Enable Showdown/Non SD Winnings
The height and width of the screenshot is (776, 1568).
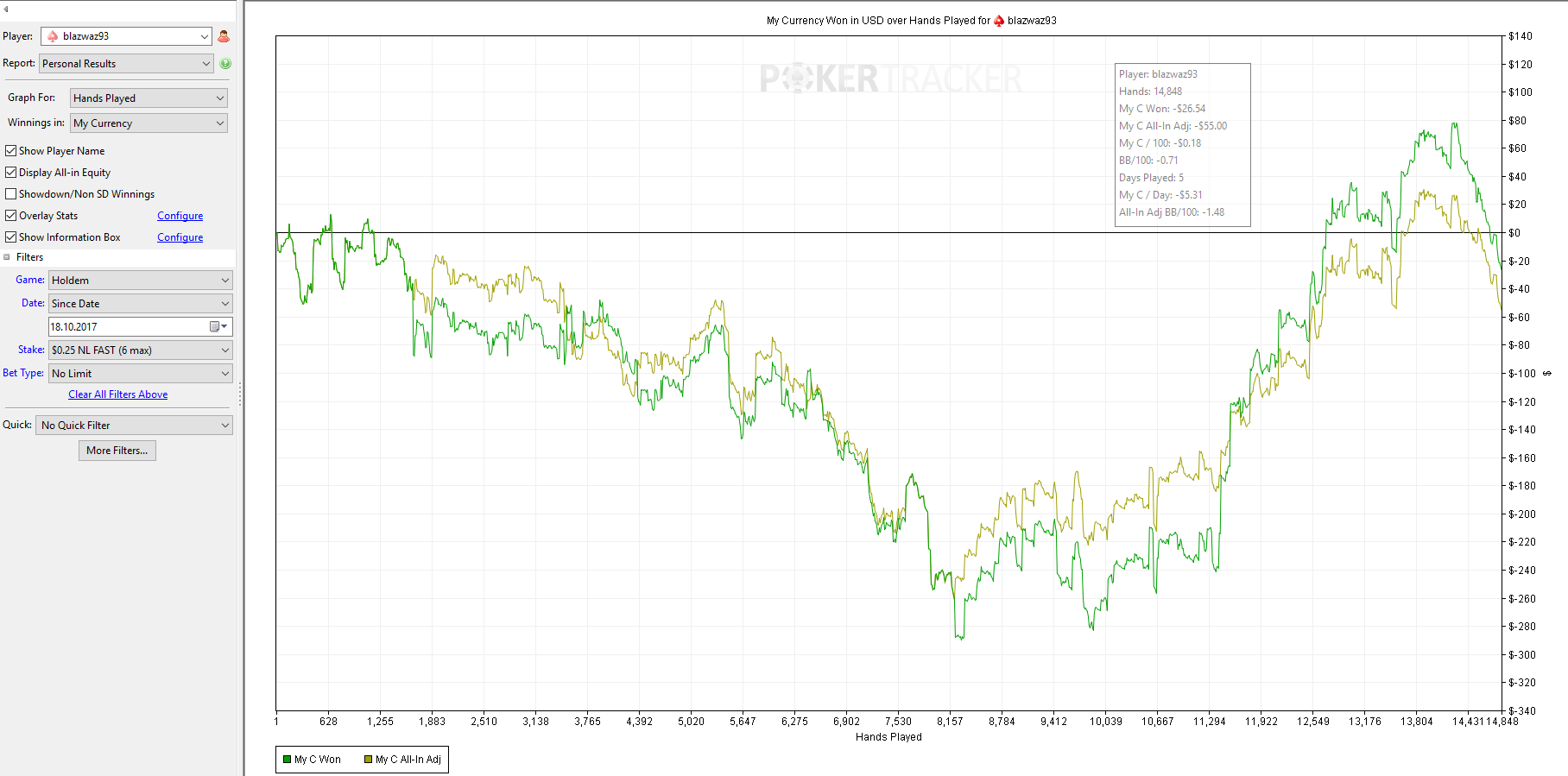click(11, 193)
